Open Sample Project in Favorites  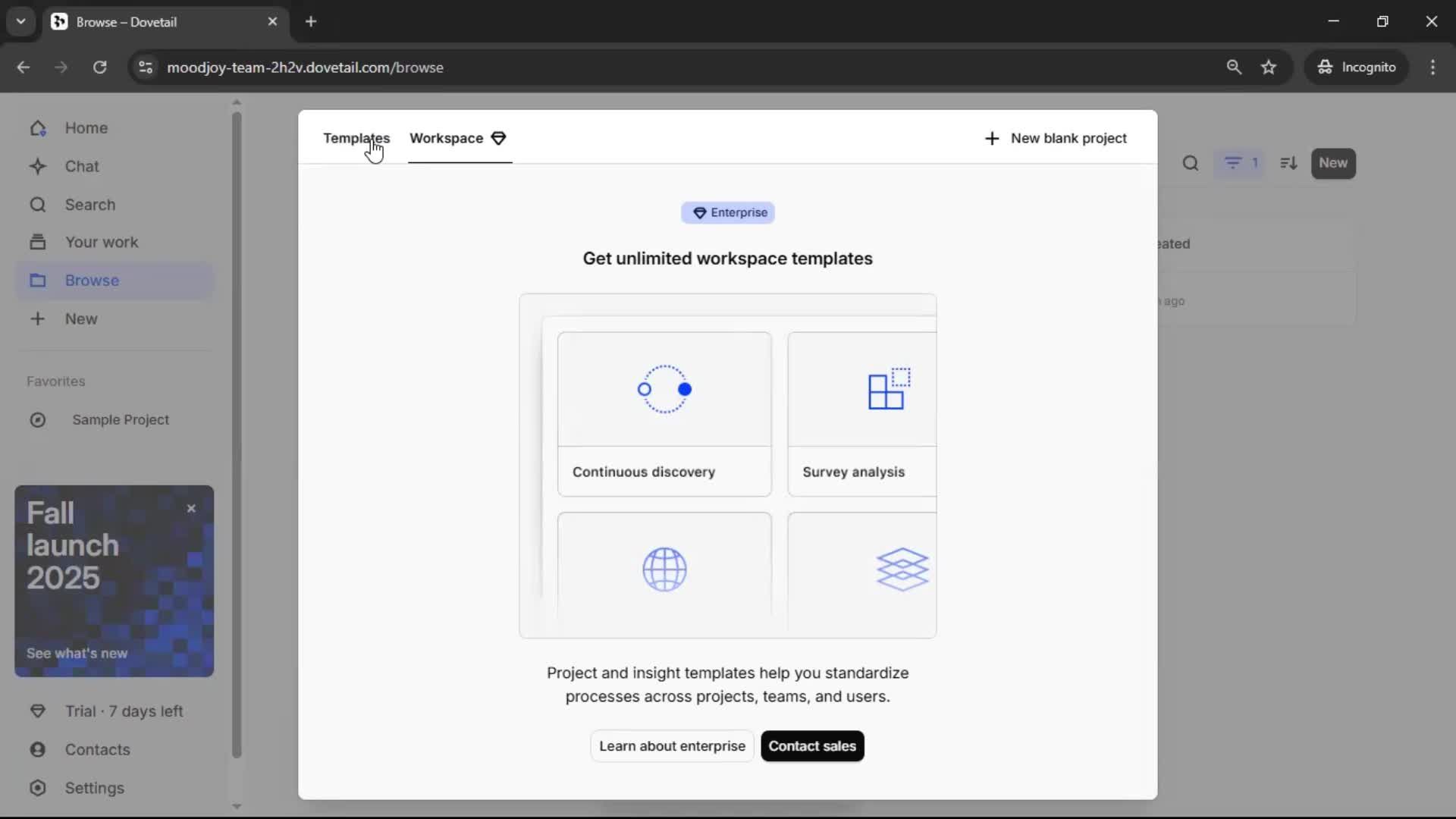(x=120, y=420)
